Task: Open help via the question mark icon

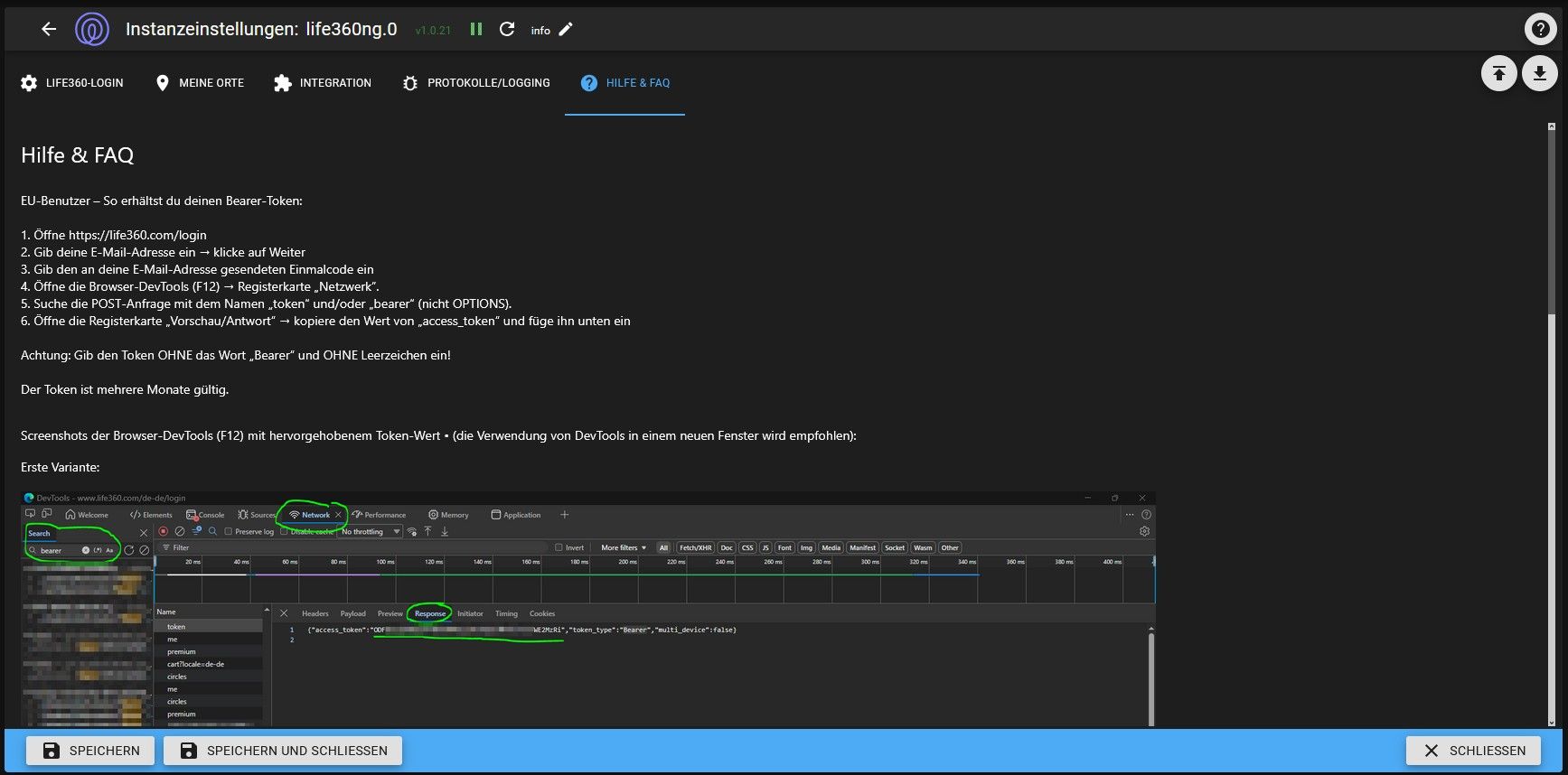Action: pos(1539,29)
